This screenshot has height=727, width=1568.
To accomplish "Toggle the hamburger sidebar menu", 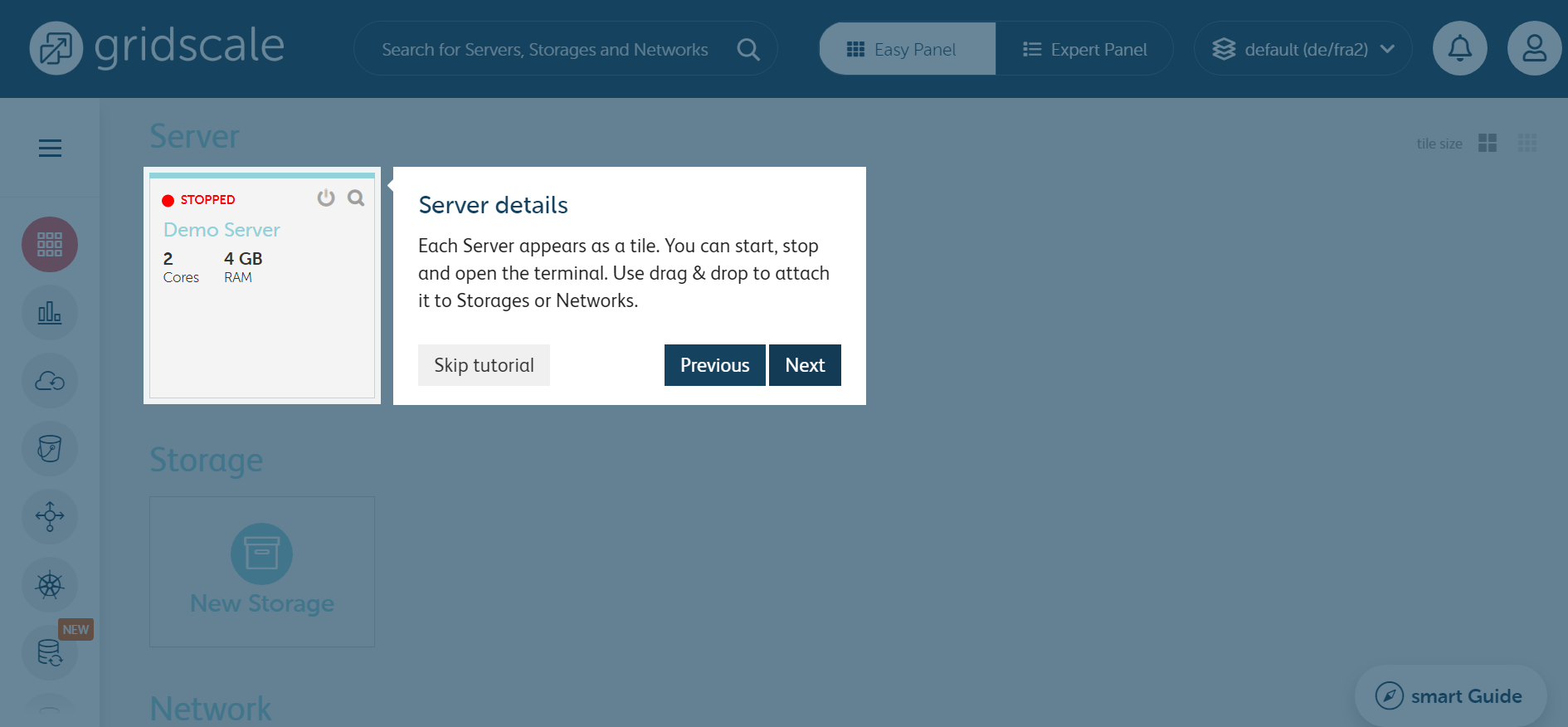I will (x=50, y=148).
